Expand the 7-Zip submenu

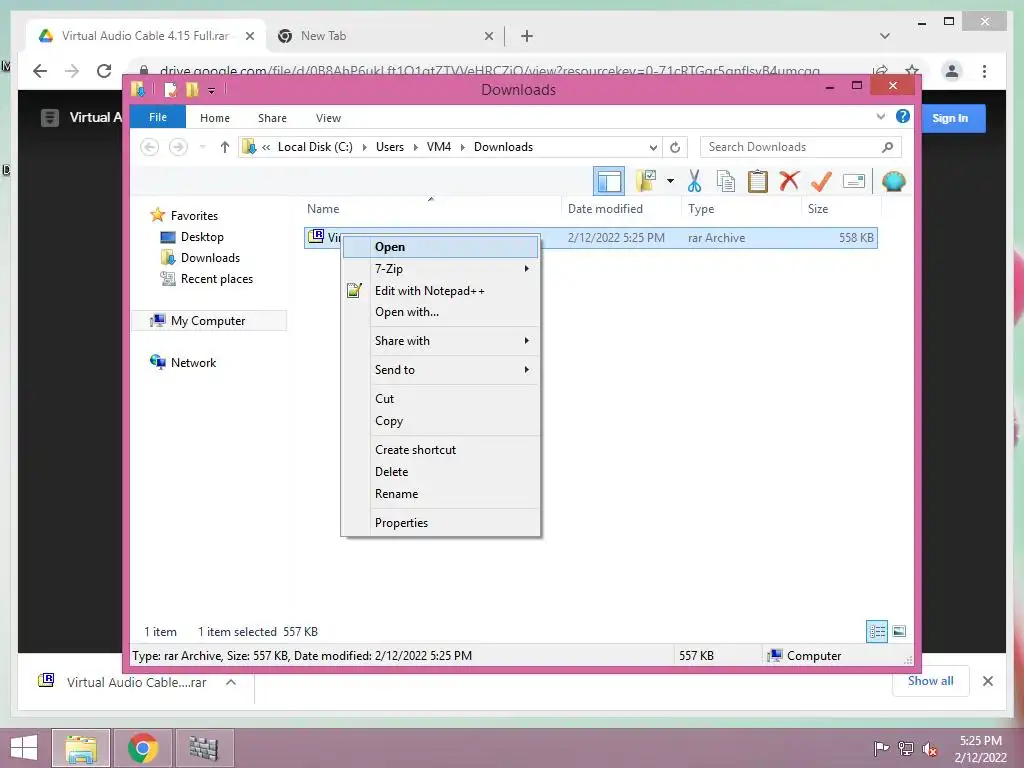[x=441, y=268]
